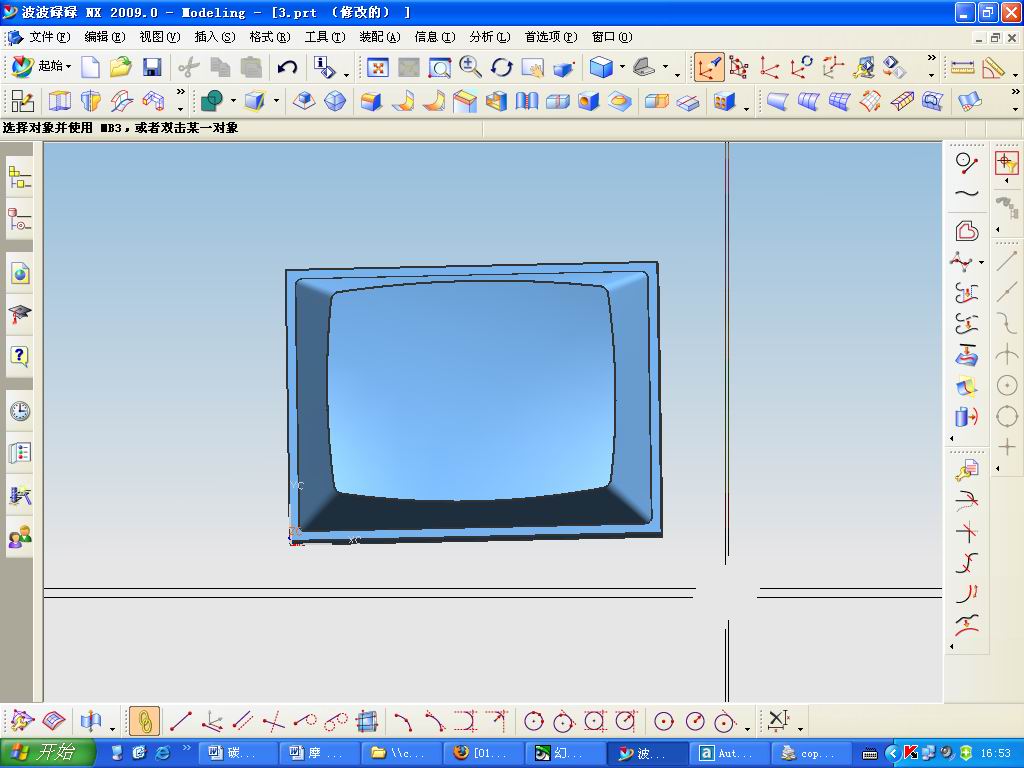Open the 文件(F) File menu

coord(50,37)
